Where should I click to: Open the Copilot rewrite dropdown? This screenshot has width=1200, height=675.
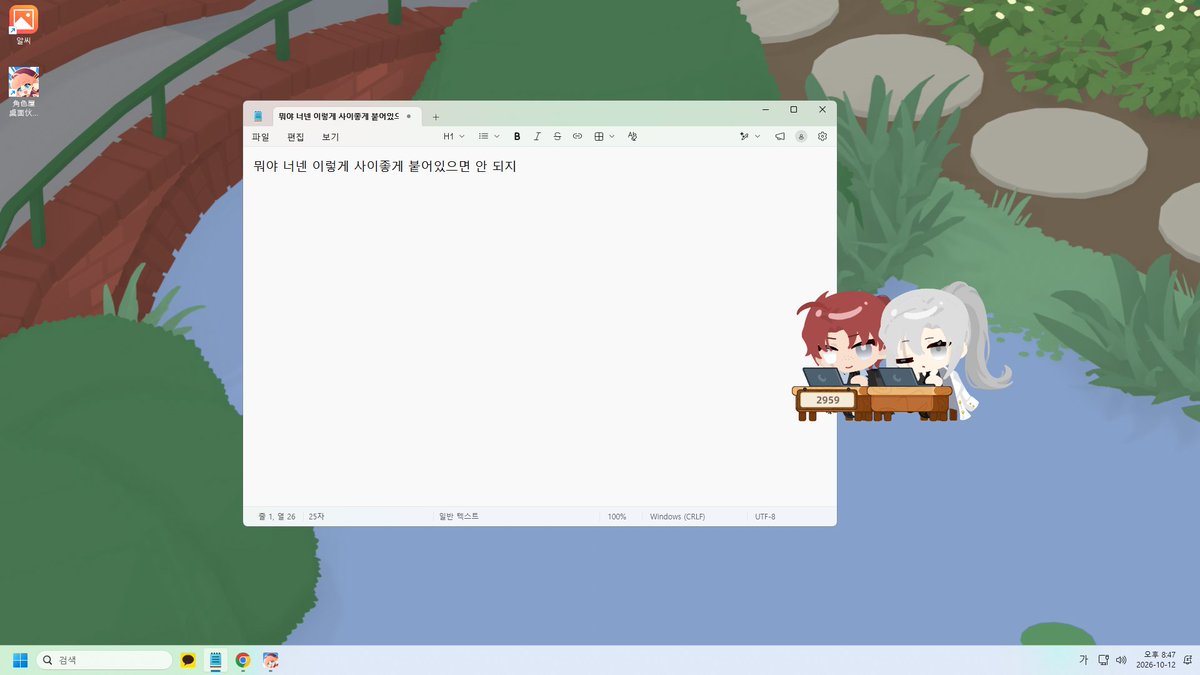tap(749, 136)
